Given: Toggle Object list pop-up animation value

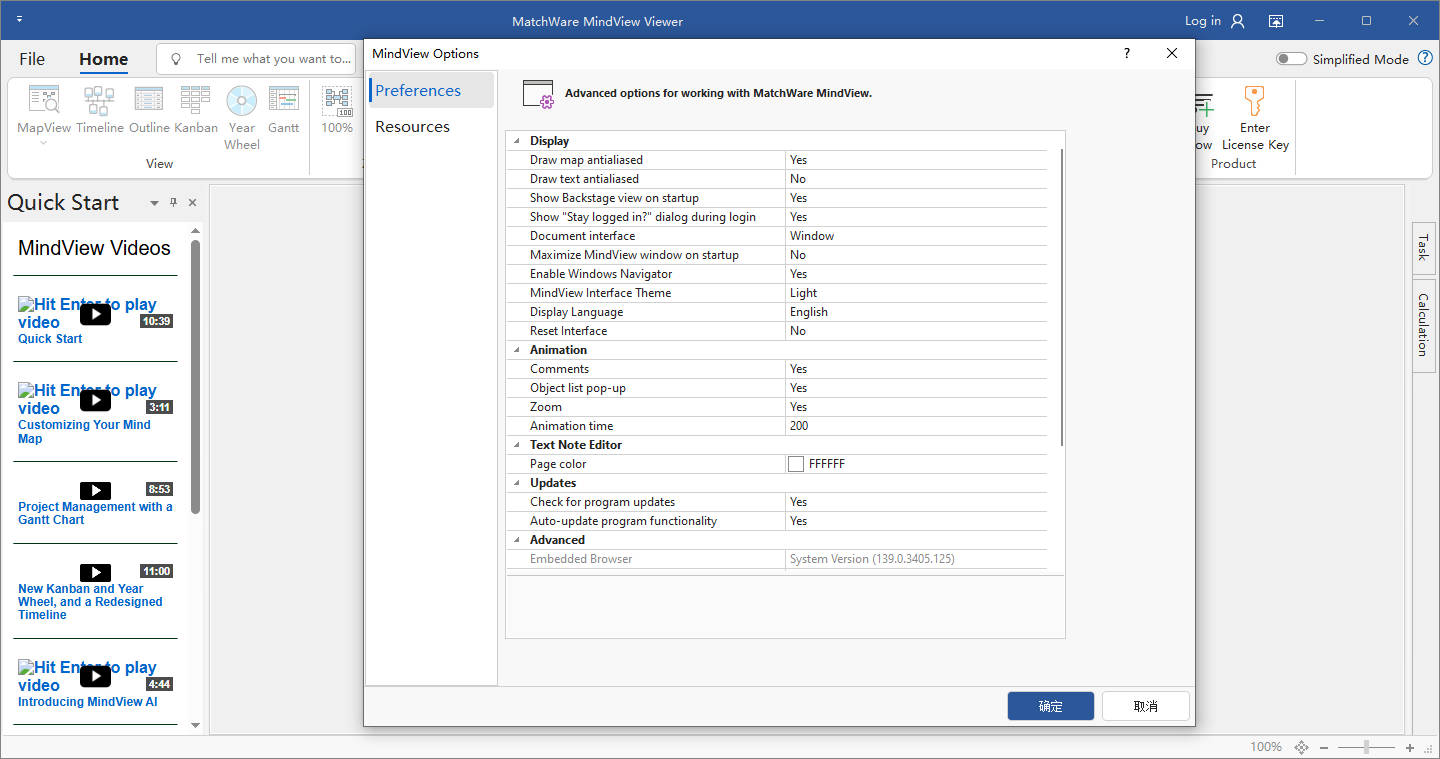Looking at the screenshot, I should [x=916, y=388].
